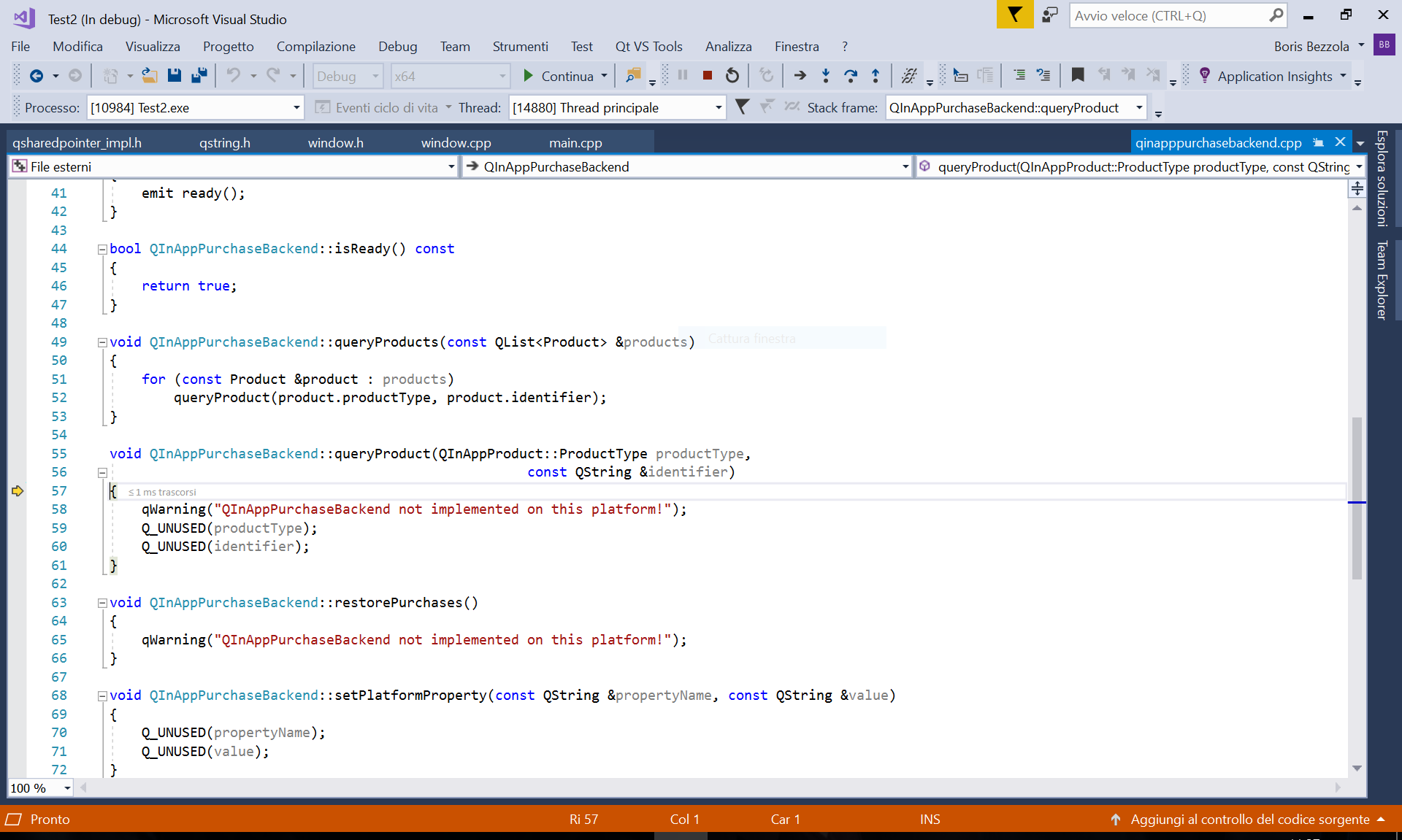
Task: Click the Restart debugging icon
Action: coord(732,76)
